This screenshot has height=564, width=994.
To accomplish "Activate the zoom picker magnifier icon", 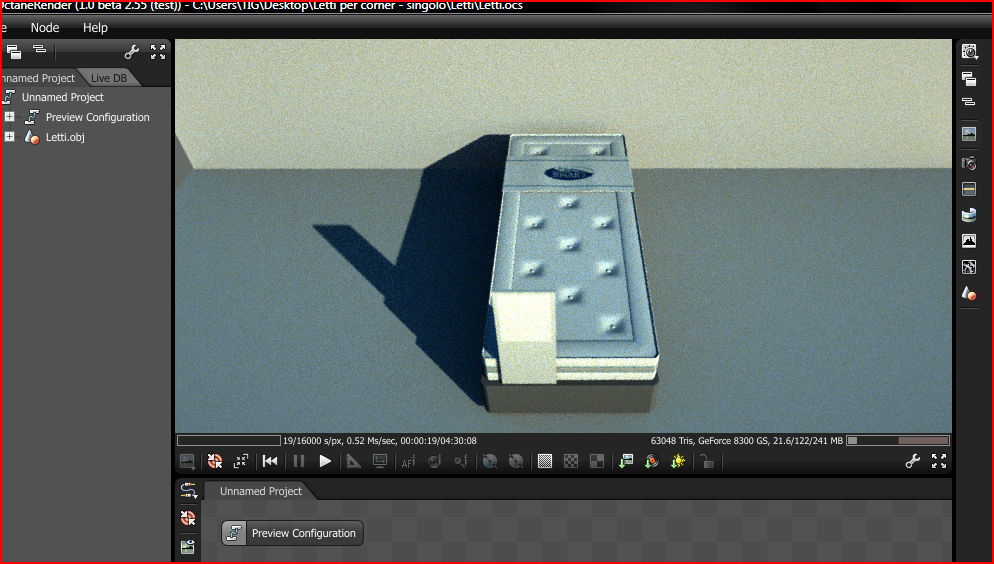I will tap(461, 461).
